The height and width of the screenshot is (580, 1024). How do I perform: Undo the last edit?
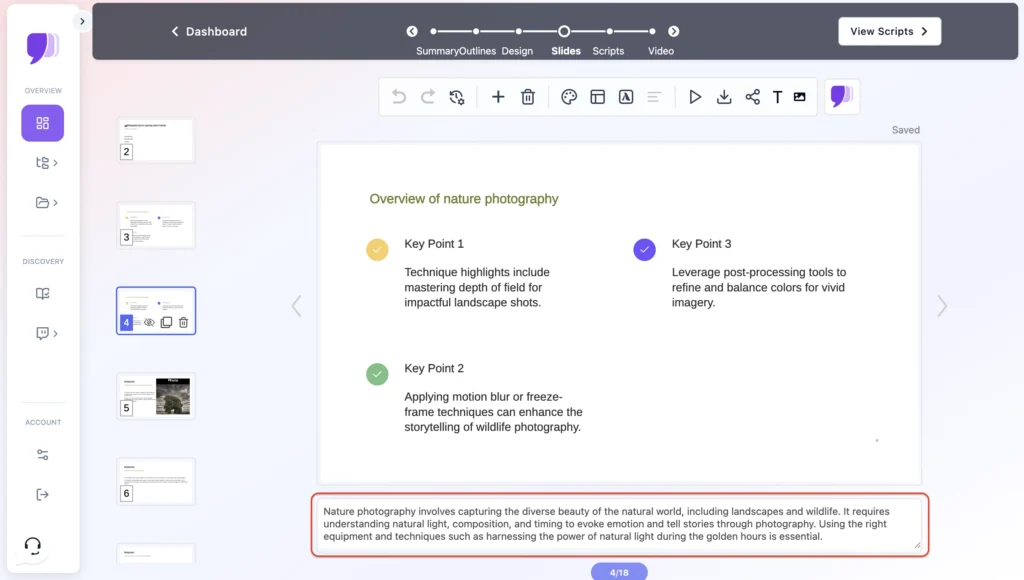[398, 97]
